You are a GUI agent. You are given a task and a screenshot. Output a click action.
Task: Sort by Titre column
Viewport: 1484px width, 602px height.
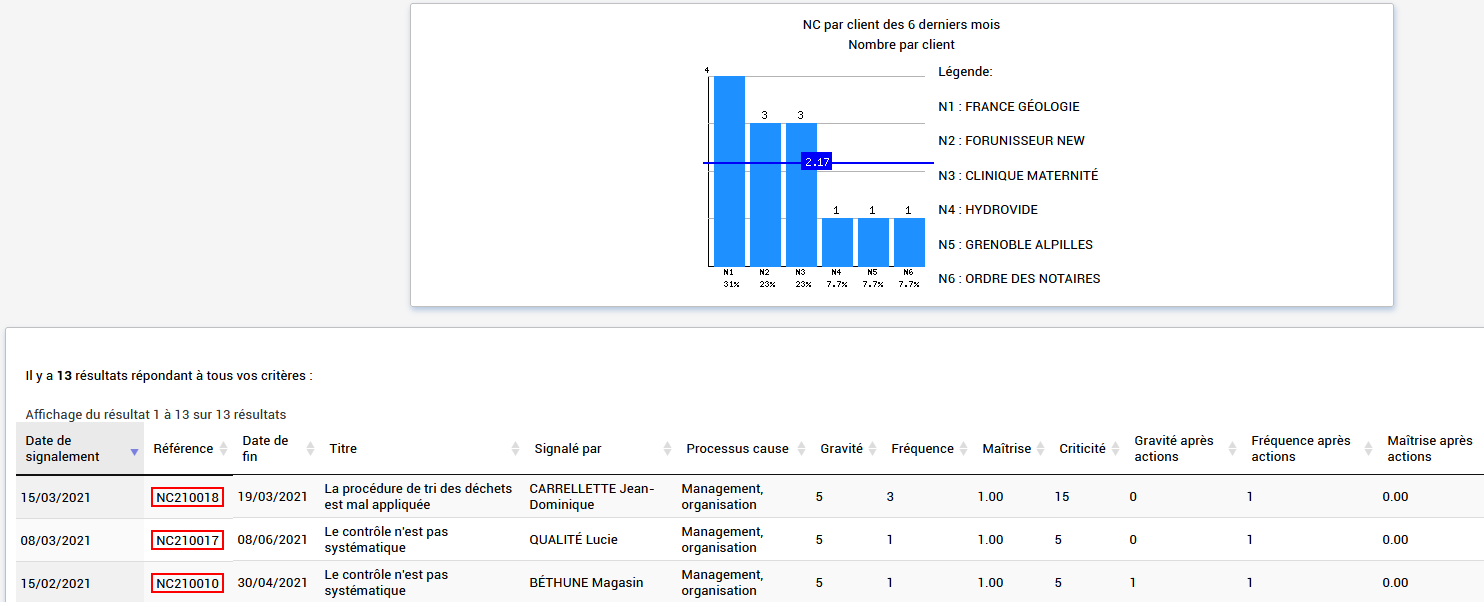pyautogui.click(x=422, y=448)
